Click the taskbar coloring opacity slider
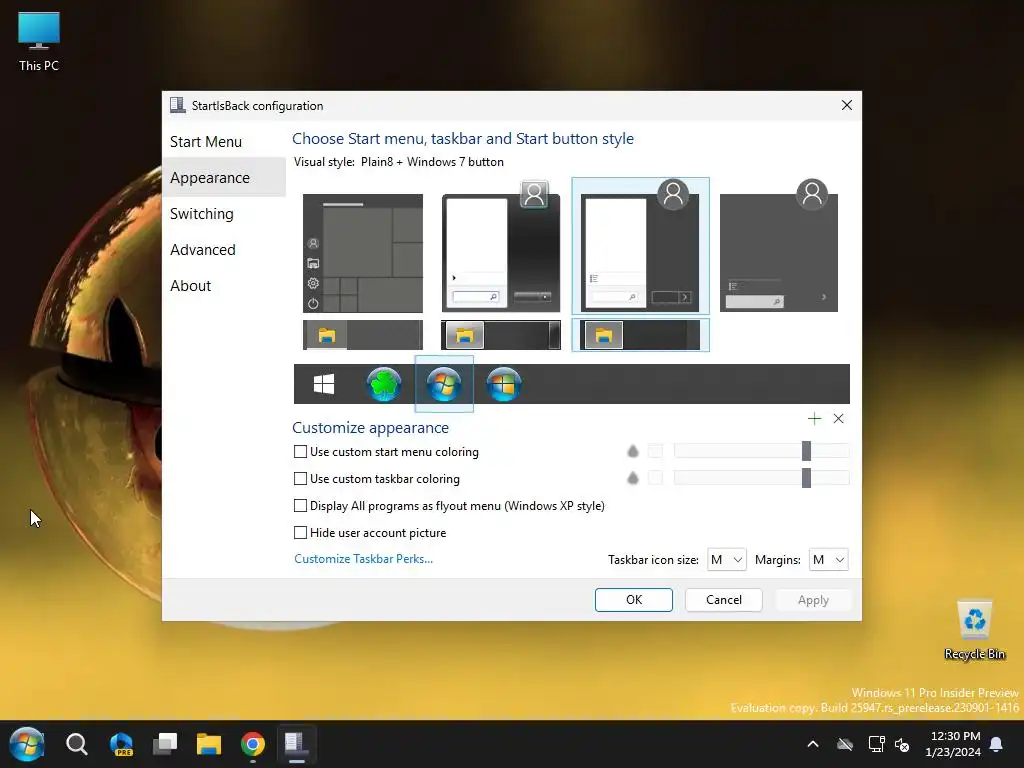 click(x=761, y=478)
